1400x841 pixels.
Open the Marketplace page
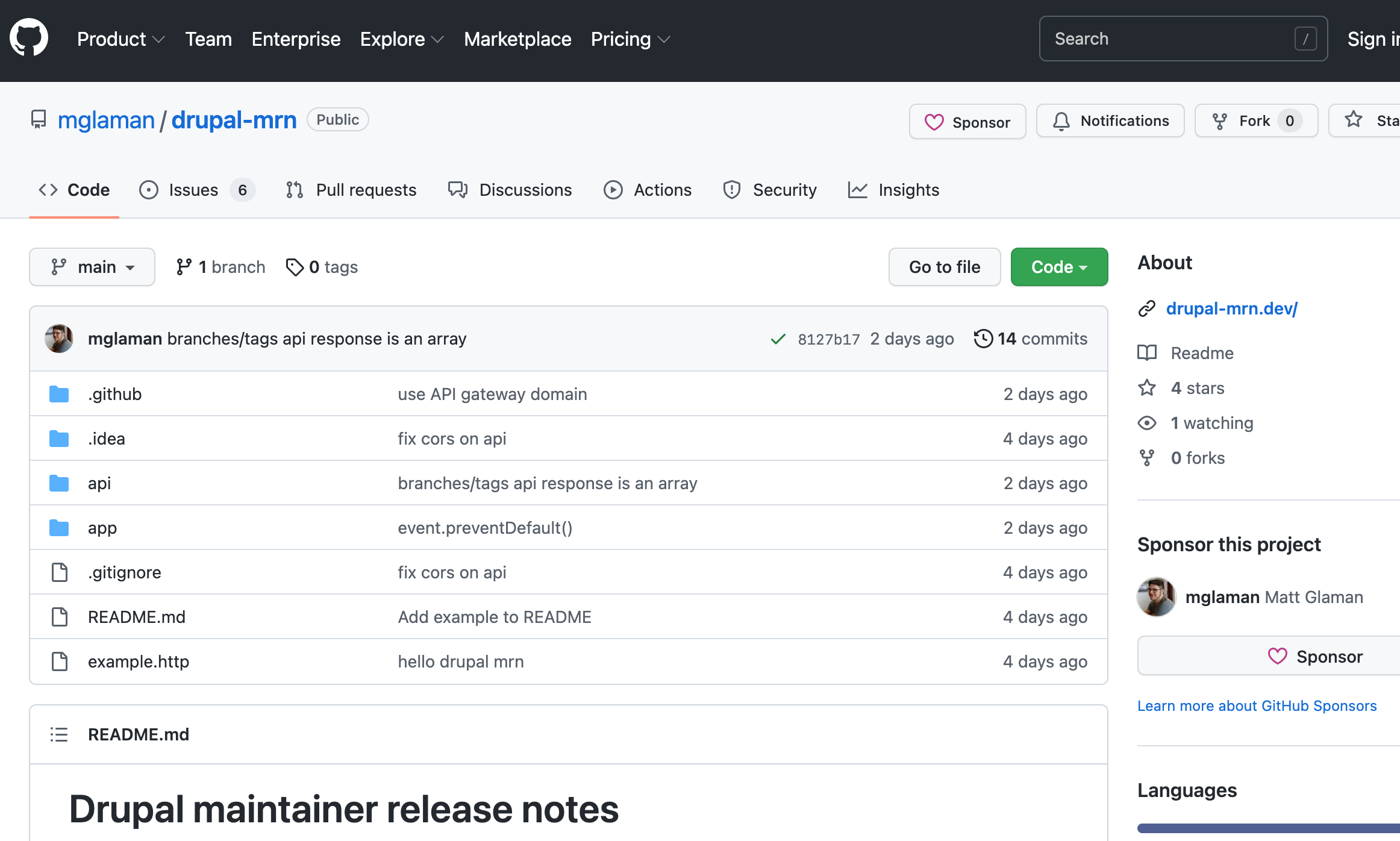pos(517,39)
